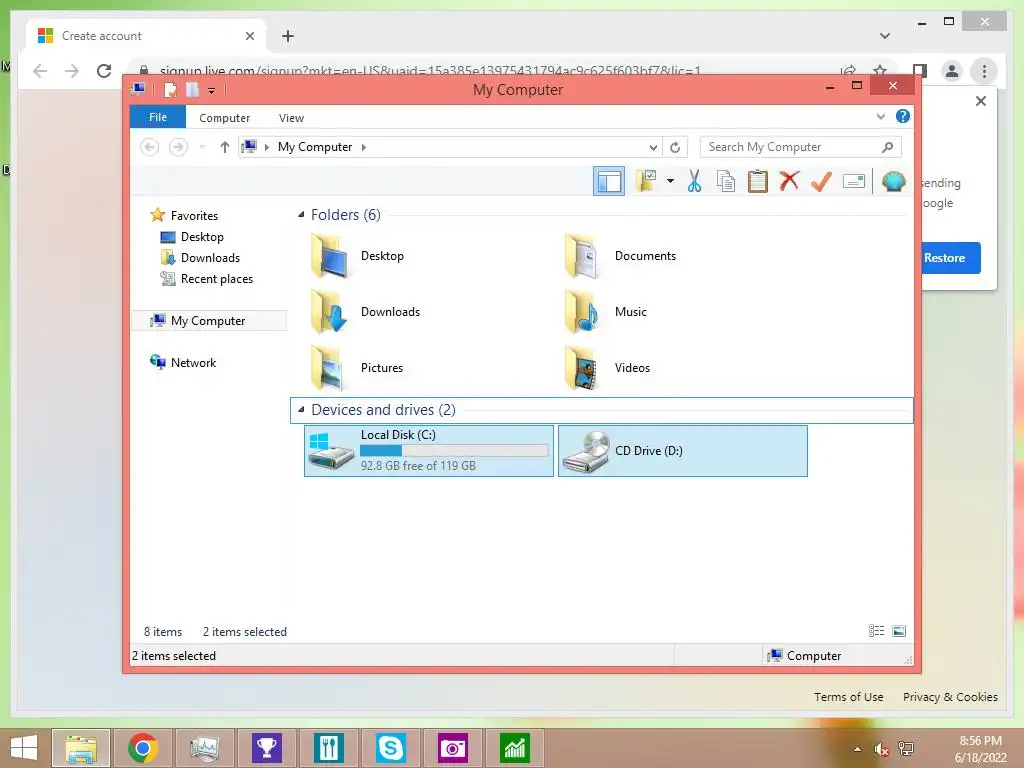Screen dimensions: 1024x768
Task: Open recent locations dropdown arrow
Action: [x=202, y=147]
